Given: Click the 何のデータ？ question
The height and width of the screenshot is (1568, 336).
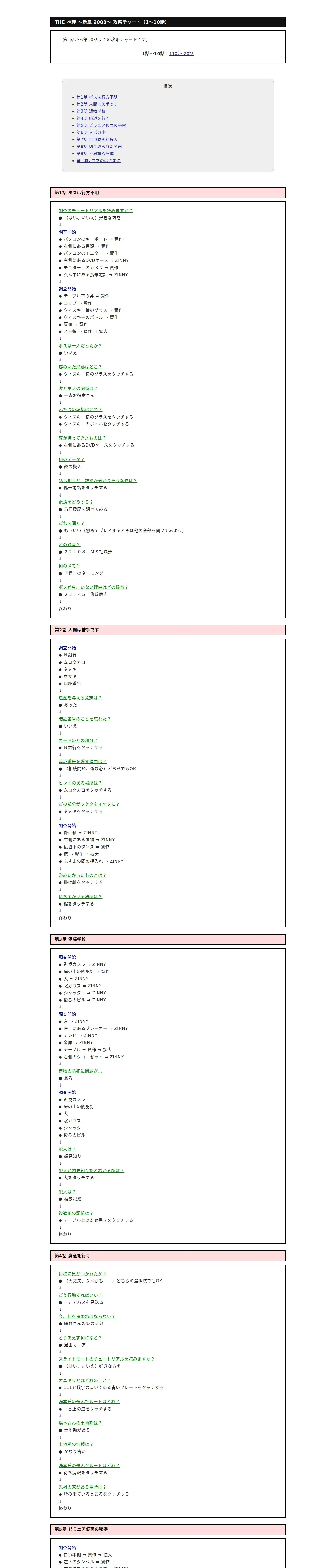Looking at the screenshot, I should tap(71, 460).
